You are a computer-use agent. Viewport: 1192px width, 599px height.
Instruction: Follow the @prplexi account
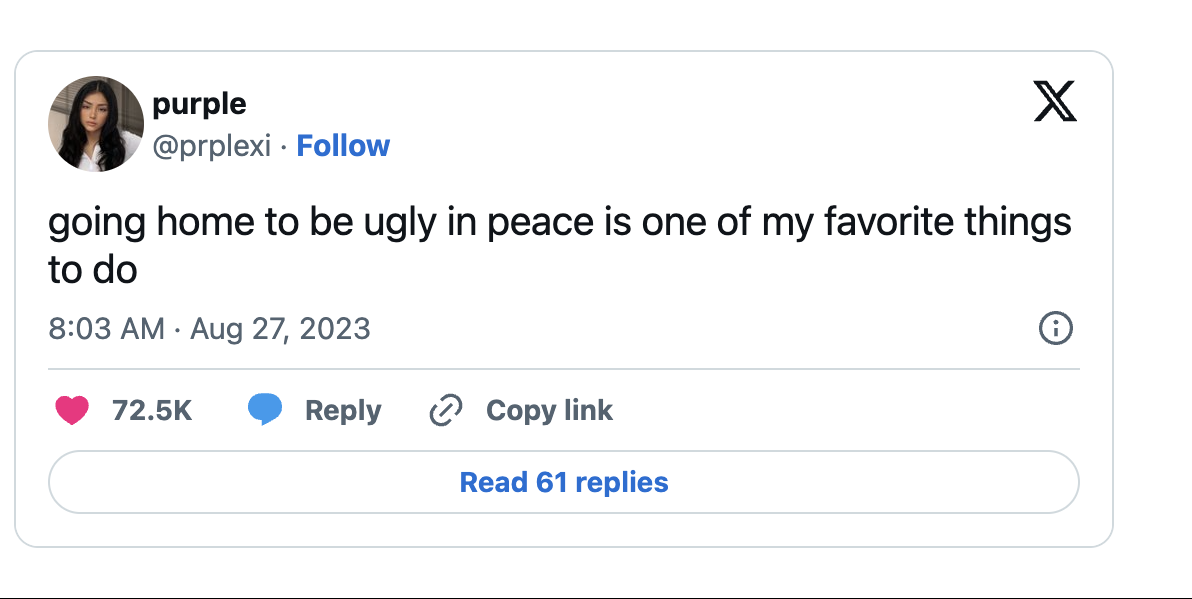pos(343,146)
